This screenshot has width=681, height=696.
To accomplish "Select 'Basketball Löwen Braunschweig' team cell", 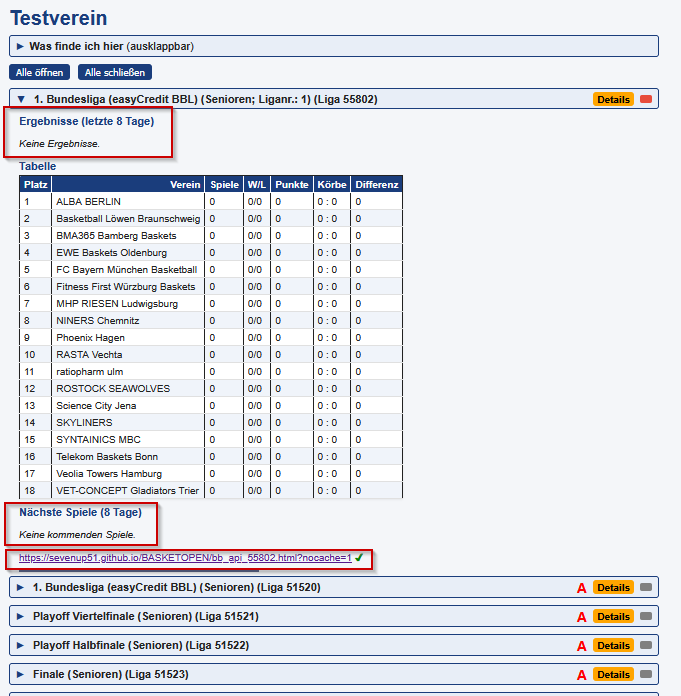I will tap(128, 218).
